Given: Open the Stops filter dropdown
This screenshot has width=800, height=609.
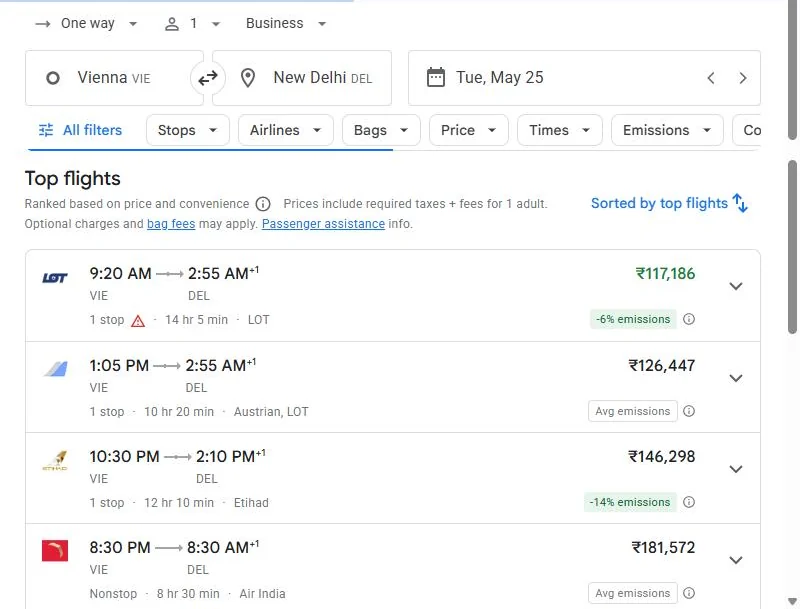Looking at the screenshot, I should 188,131.
